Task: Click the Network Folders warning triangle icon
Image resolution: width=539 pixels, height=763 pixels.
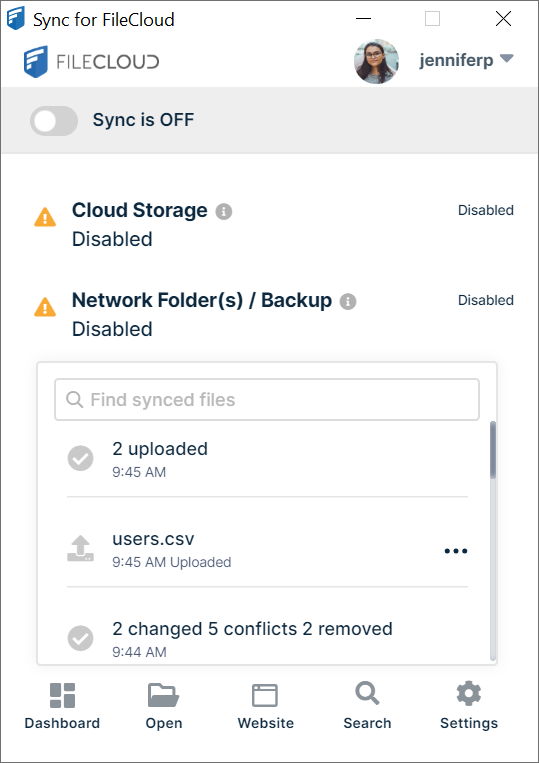Action: (x=45, y=307)
